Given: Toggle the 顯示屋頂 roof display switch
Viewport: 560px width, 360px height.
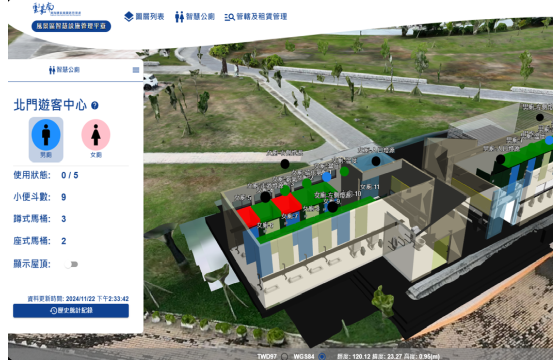Looking at the screenshot, I should click(71, 264).
